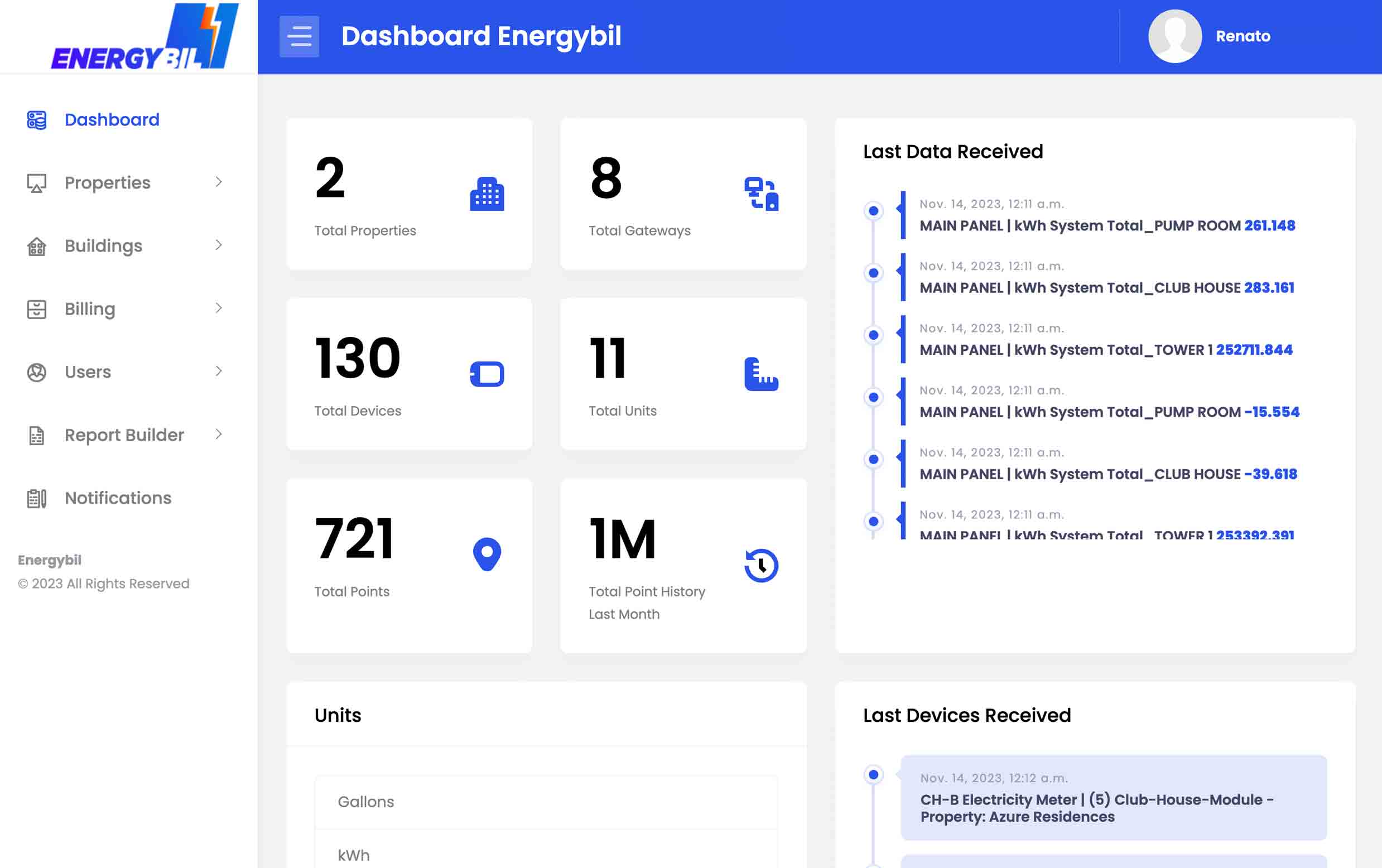Click the Total Devices icon

point(487,374)
